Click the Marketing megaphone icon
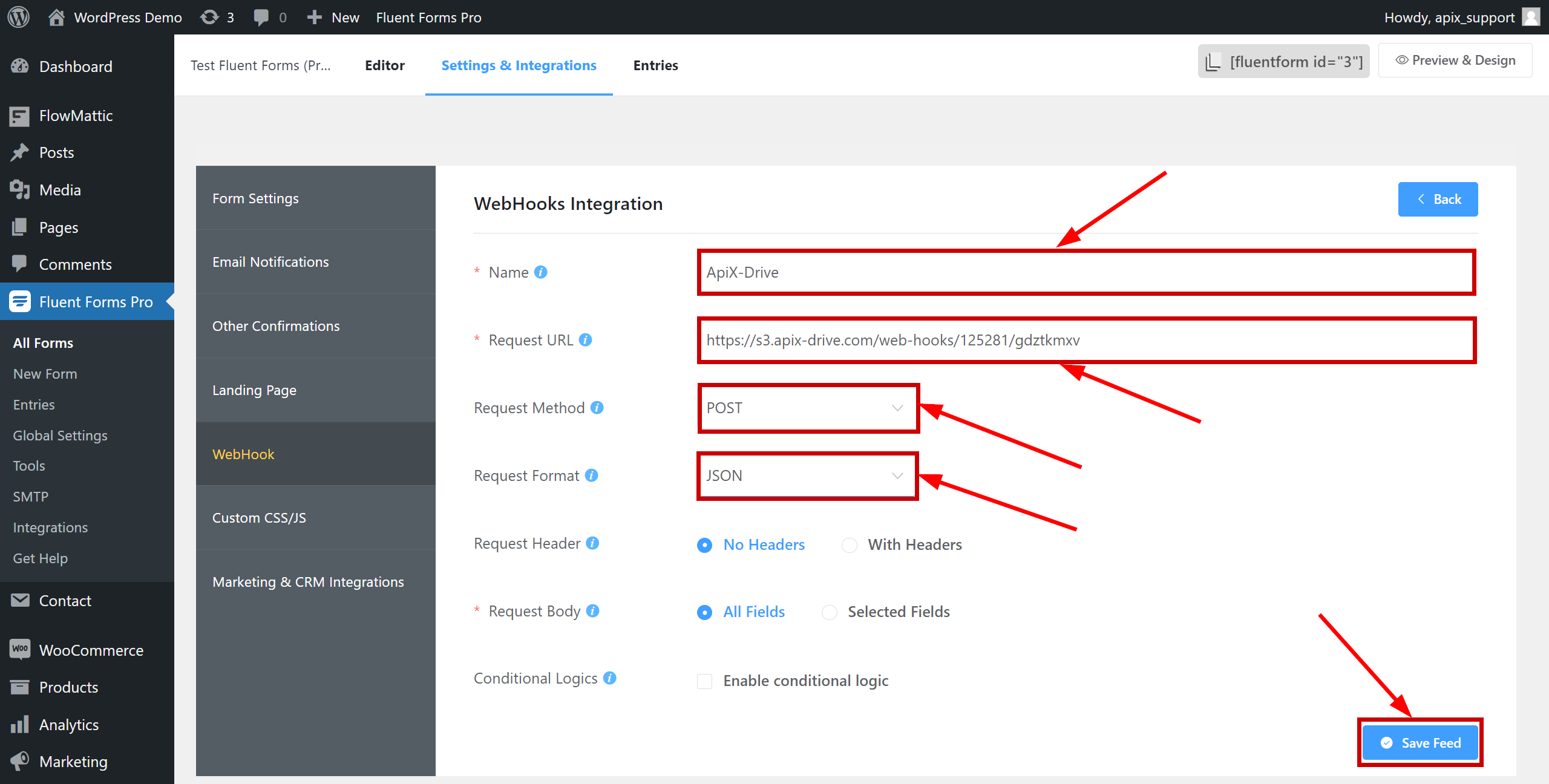Viewport: 1549px width, 784px height. pyautogui.click(x=20, y=760)
